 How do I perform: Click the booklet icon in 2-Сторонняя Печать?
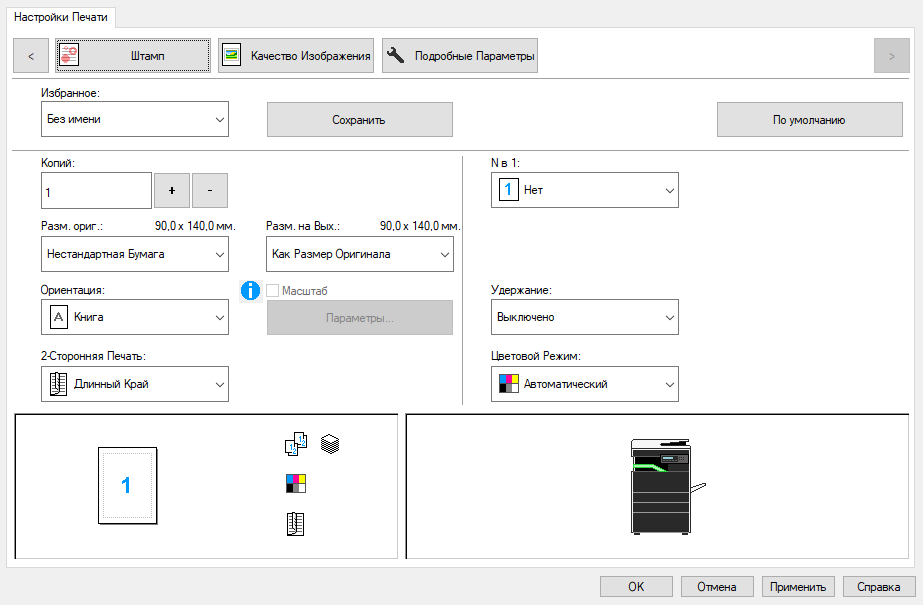click(58, 384)
